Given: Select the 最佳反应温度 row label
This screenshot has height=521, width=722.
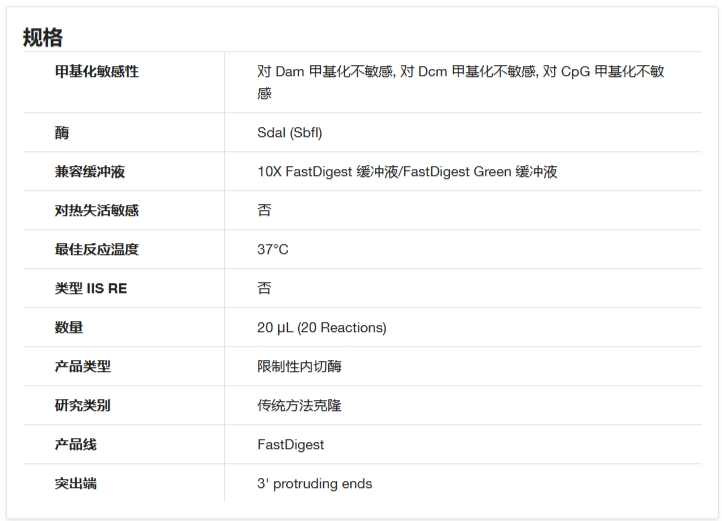Looking at the screenshot, I should [x=97, y=249].
